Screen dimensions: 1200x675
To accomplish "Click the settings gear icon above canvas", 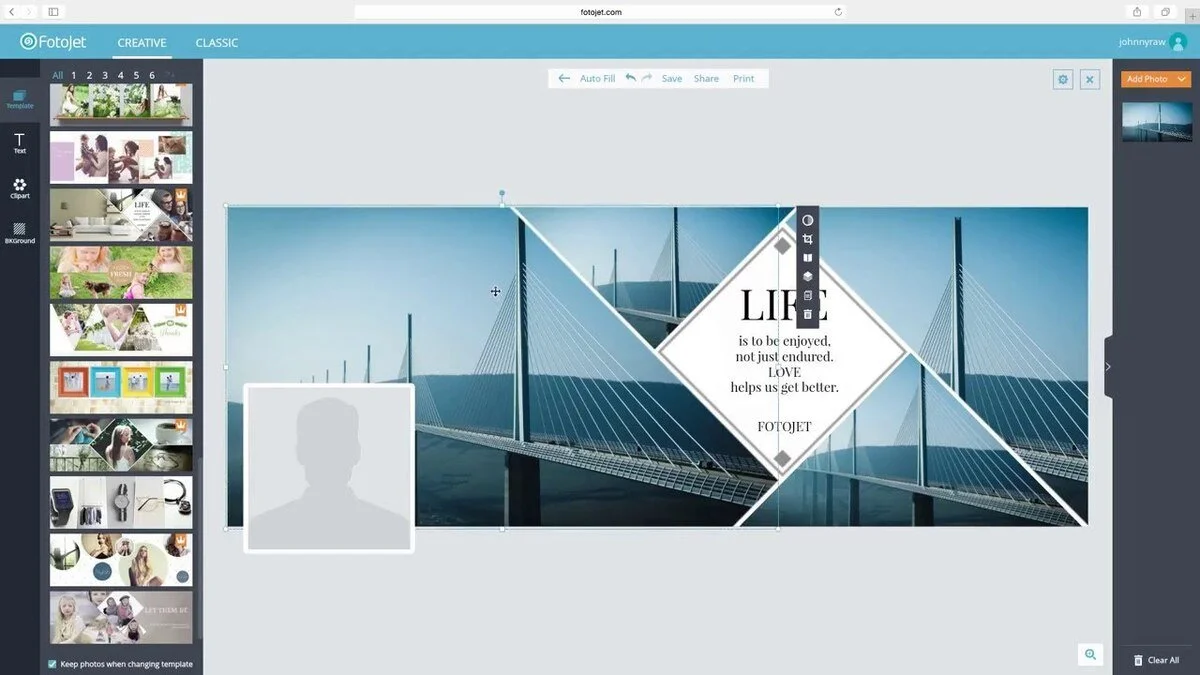I will [x=1063, y=79].
